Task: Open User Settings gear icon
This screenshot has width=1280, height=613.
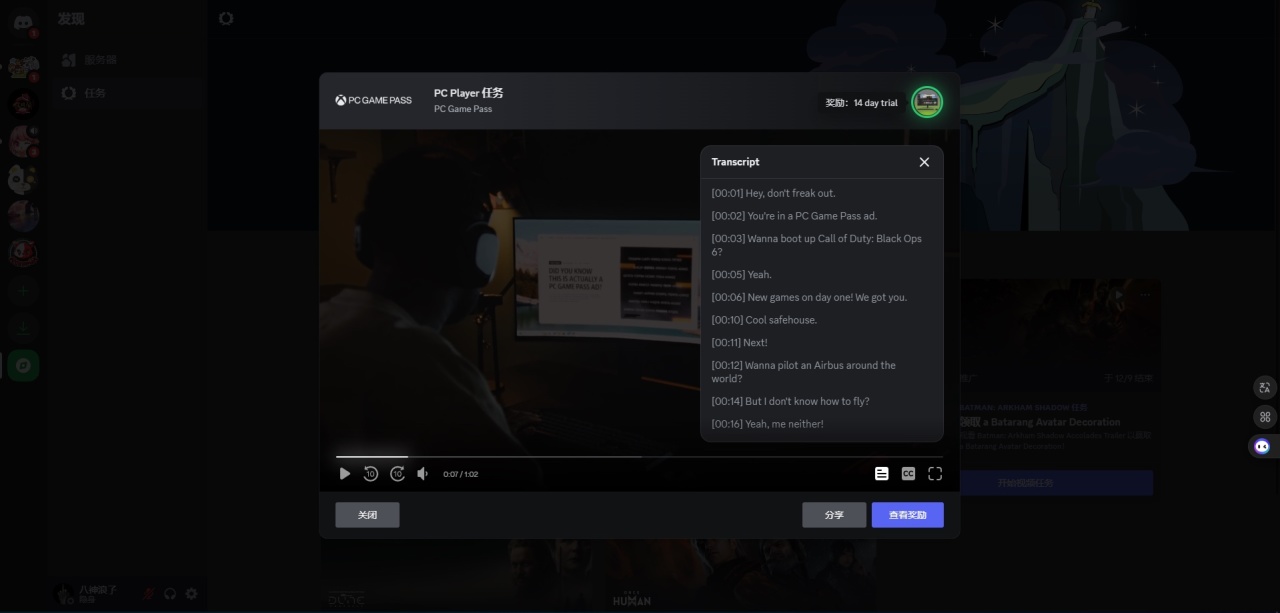Action: tap(192, 593)
